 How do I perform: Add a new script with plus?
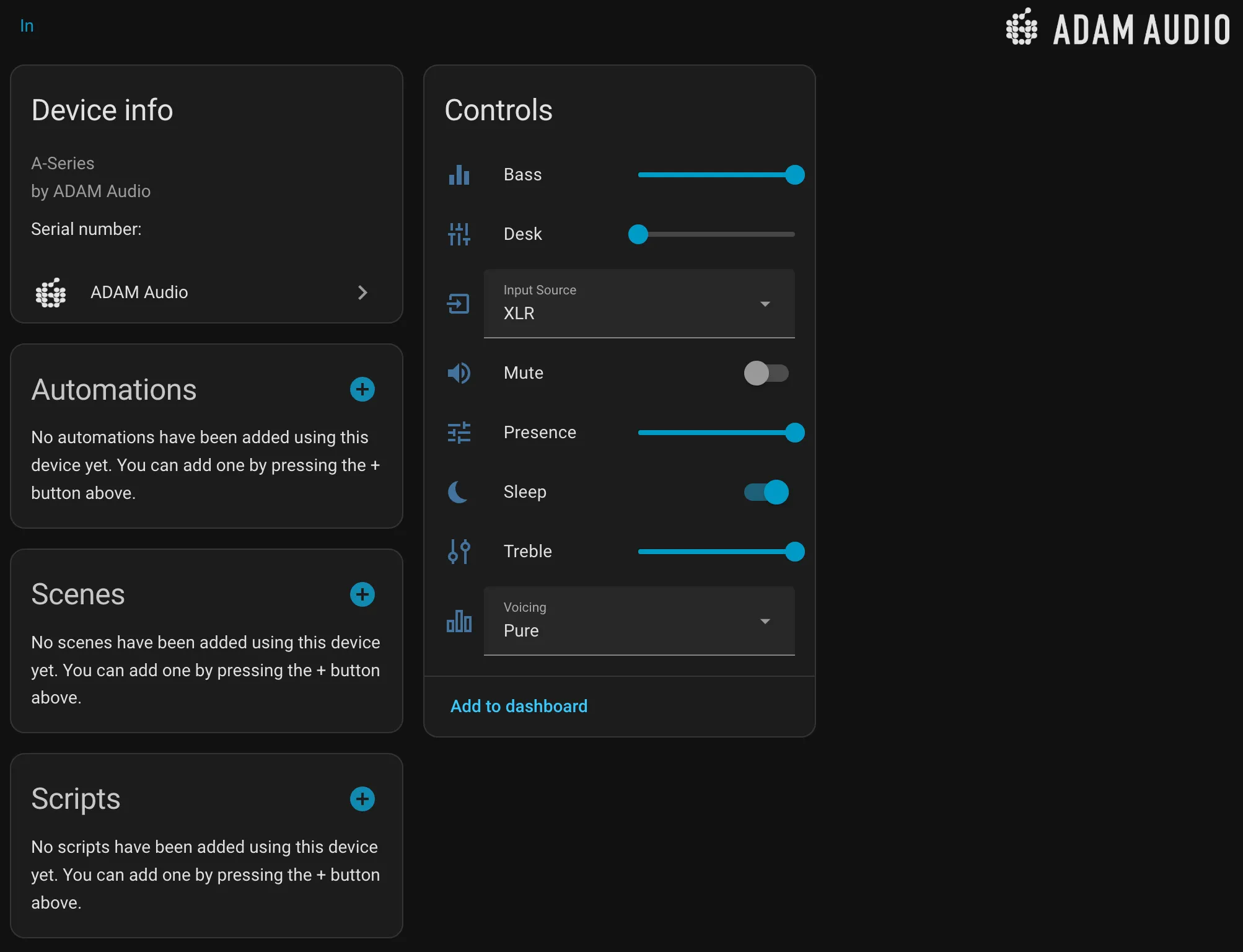(x=362, y=799)
